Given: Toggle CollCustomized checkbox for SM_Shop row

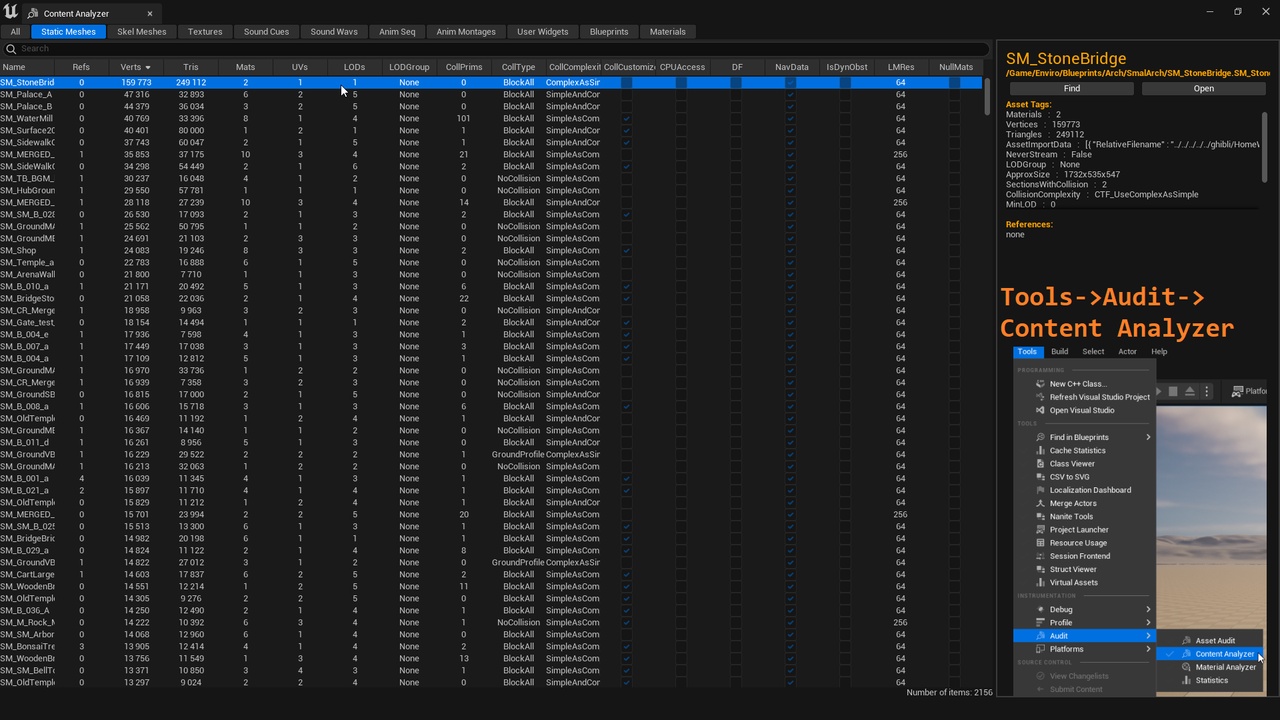Looking at the screenshot, I should (627, 250).
